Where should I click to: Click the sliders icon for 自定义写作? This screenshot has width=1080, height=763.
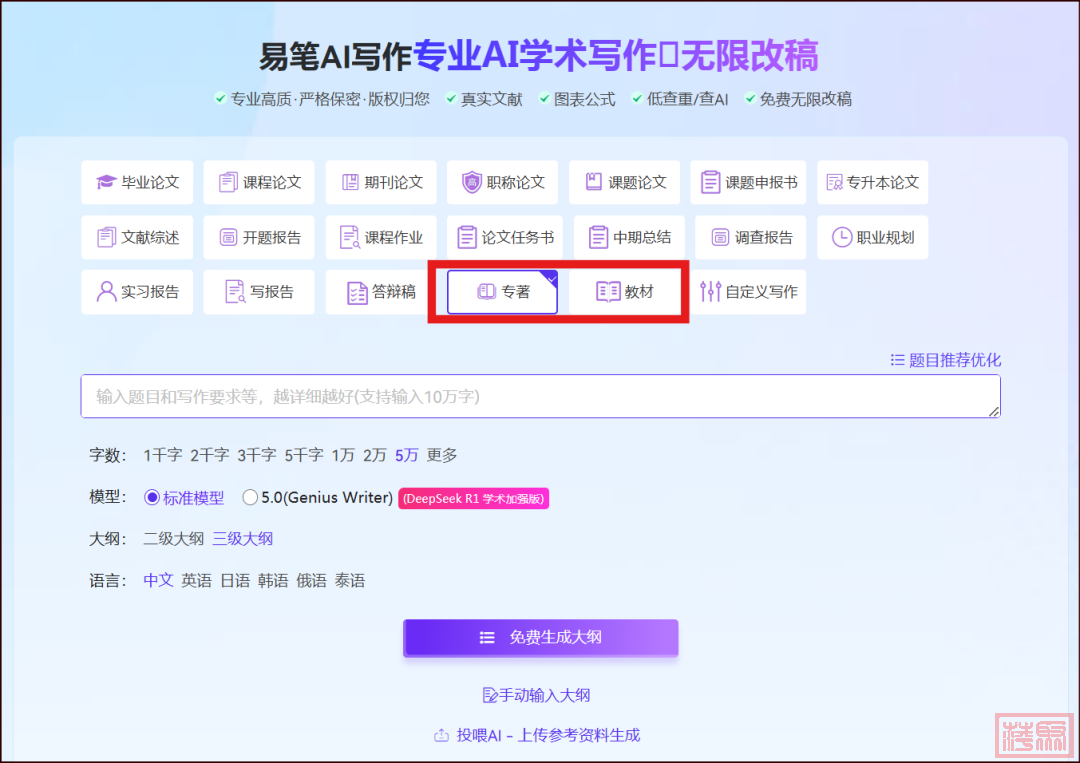[x=710, y=292]
